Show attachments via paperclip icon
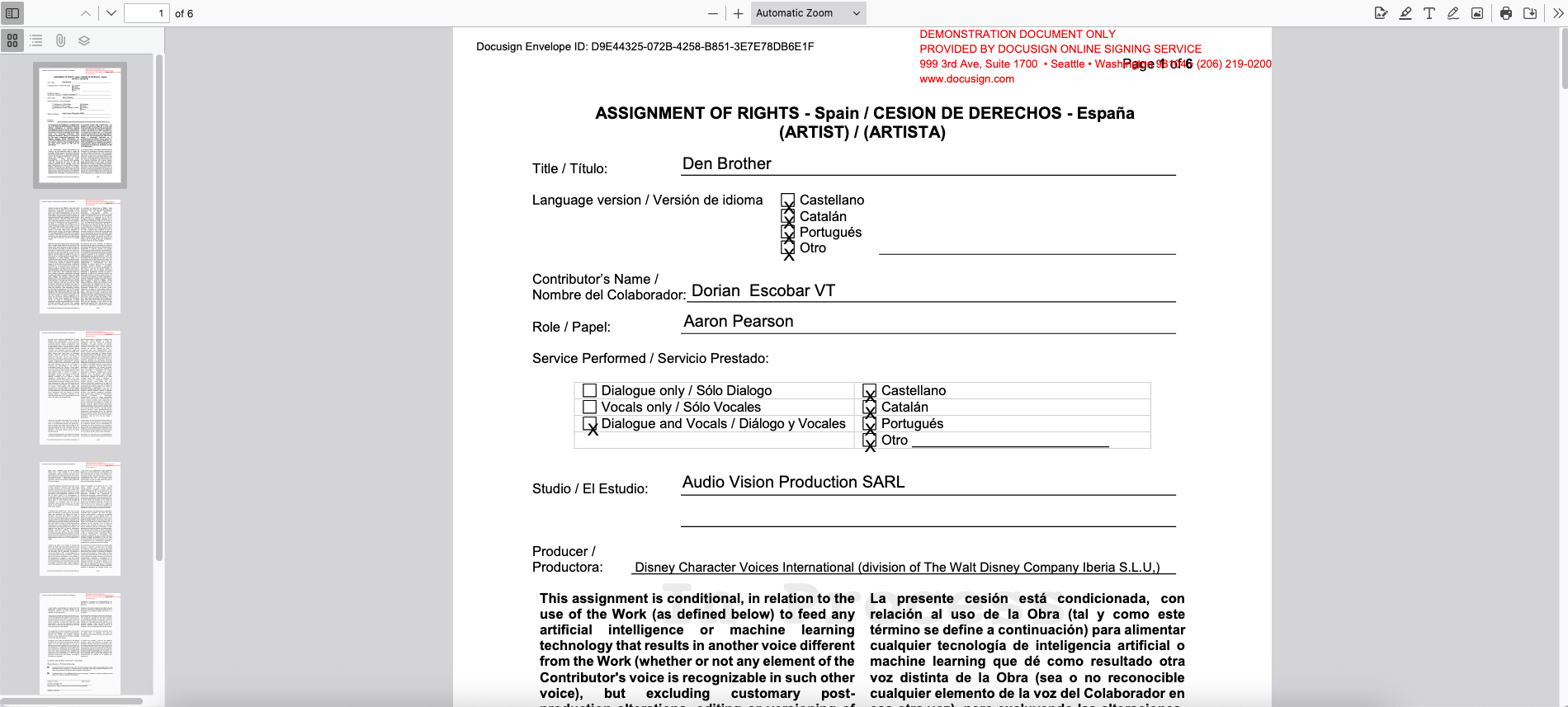This screenshot has height=707, width=1568. pos(60,40)
